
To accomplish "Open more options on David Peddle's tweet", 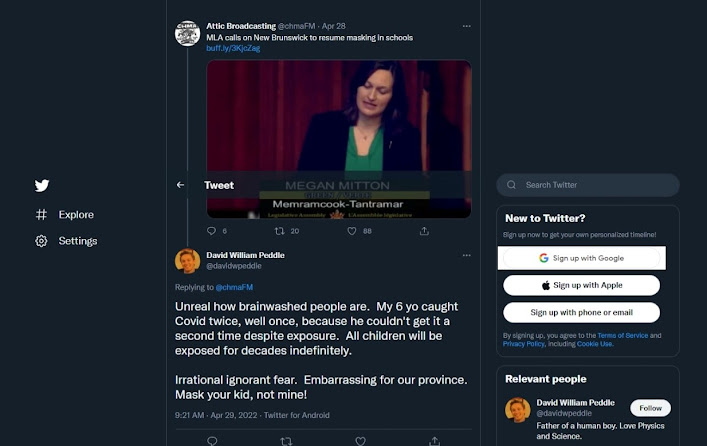I will pyautogui.click(x=466, y=255).
